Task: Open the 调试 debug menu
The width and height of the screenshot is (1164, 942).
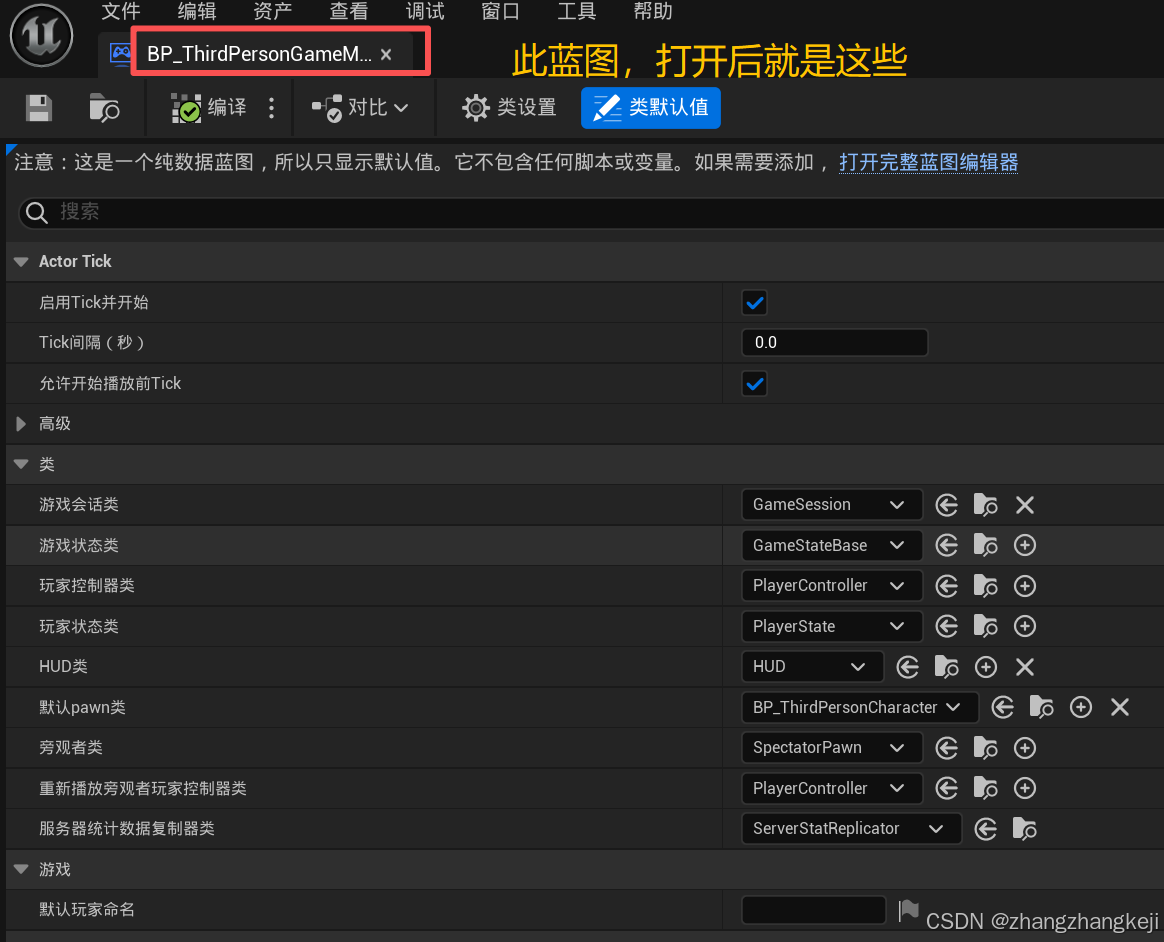Action: click(425, 11)
